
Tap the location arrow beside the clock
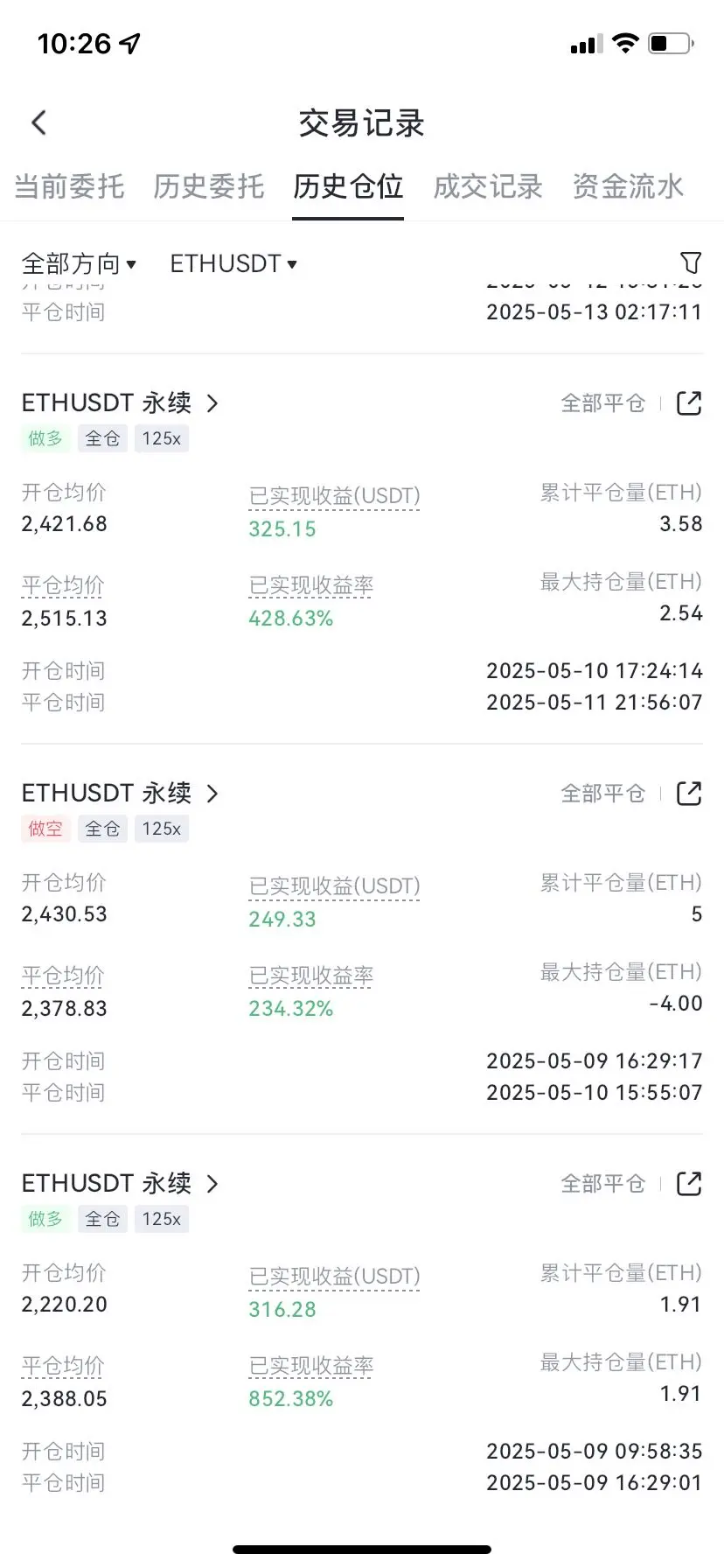pyautogui.click(x=130, y=43)
